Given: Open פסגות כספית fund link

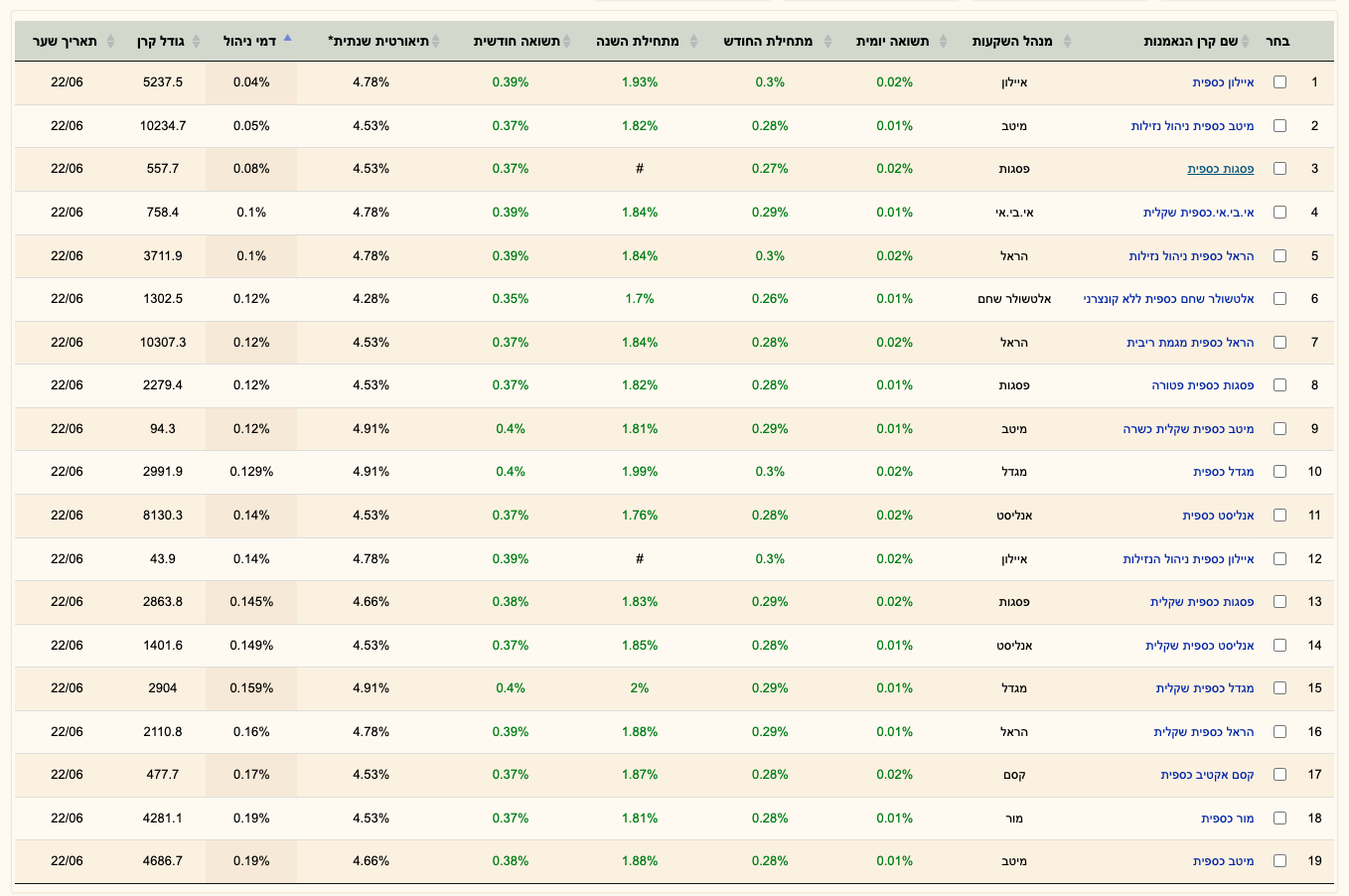Looking at the screenshot, I should [x=1220, y=169].
